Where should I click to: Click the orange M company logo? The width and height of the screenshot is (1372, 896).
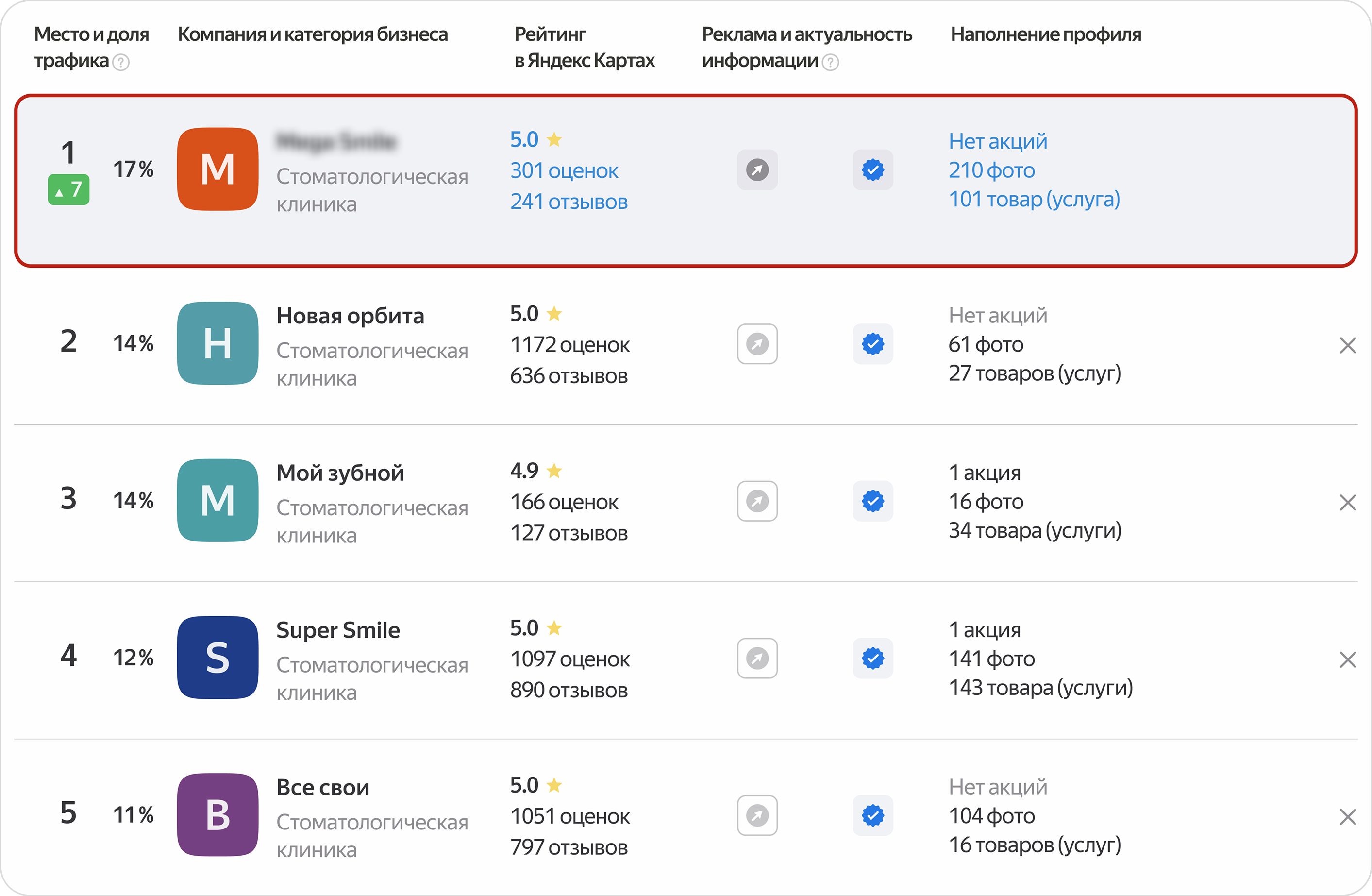[218, 169]
